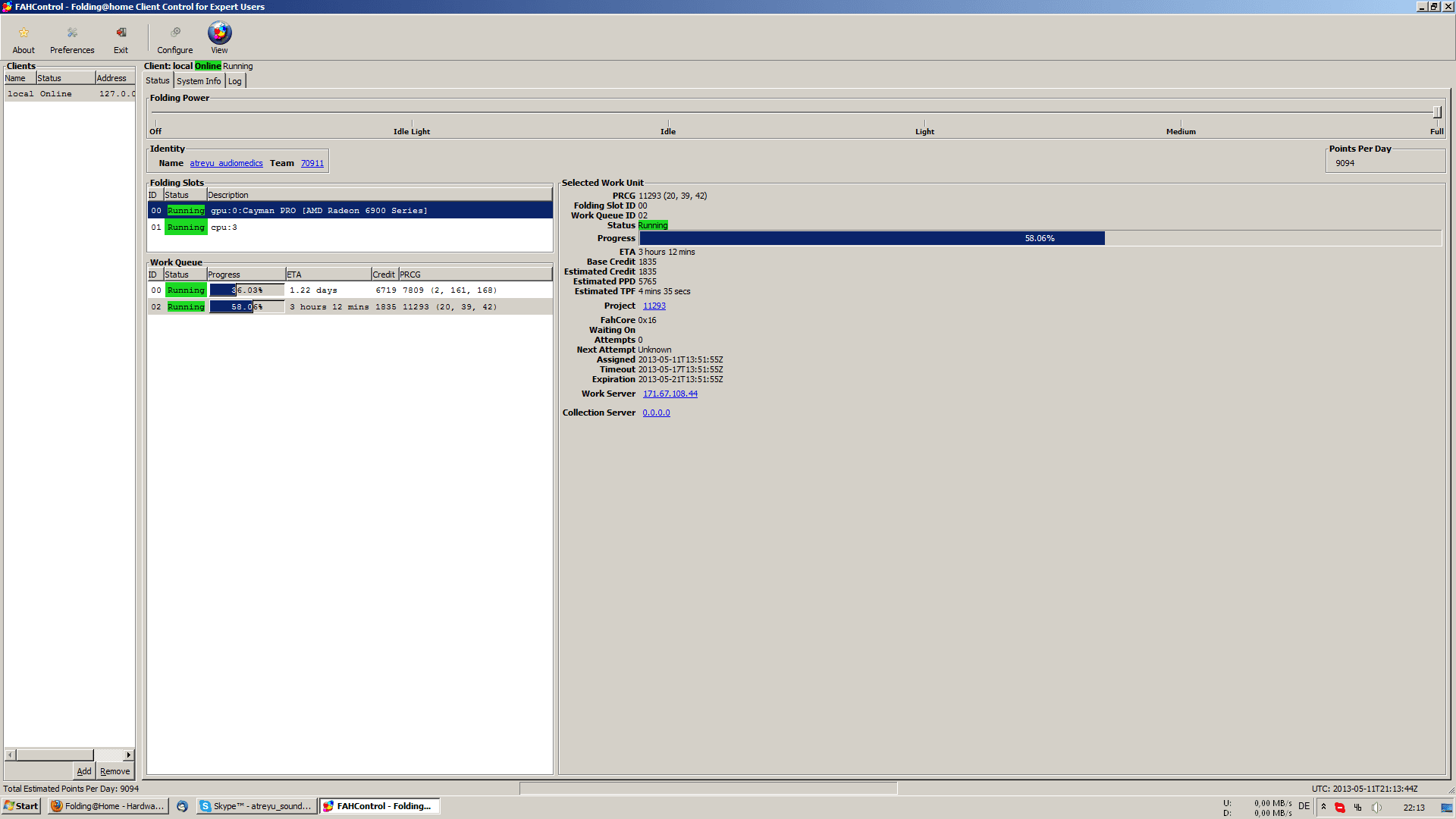Viewport: 1456px width, 819px height.
Task: Open team 70911 link
Action: point(312,163)
